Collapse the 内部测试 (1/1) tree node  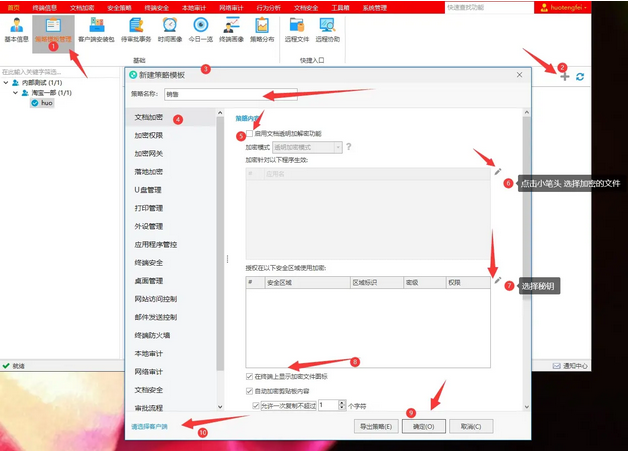point(6,83)
